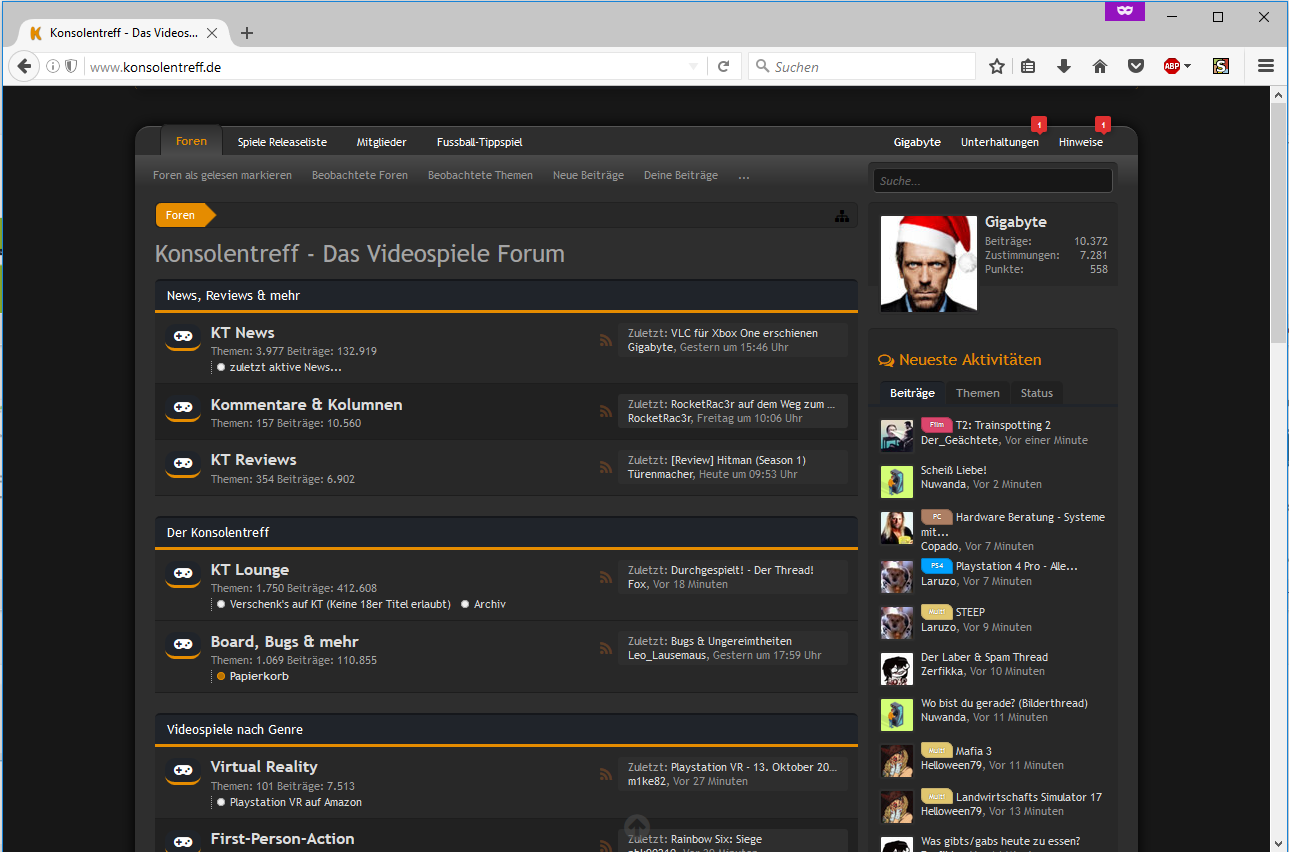Expand the Adblock Plus dropdown arrow
1289x852 pixels.
pos(1188,67)
